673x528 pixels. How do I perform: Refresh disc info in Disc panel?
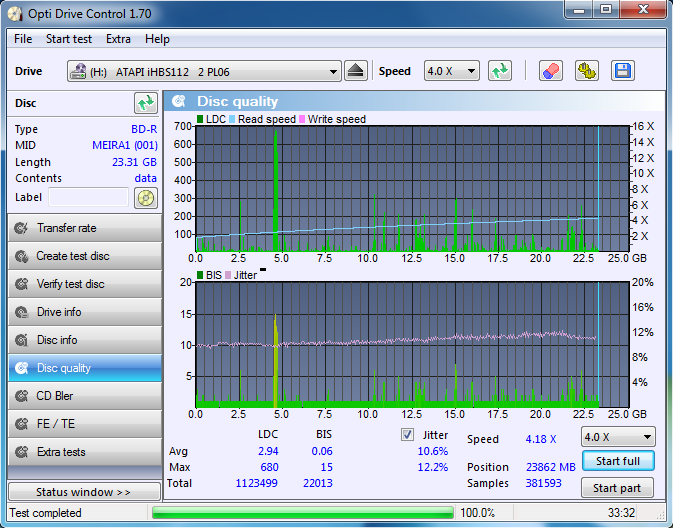[x=146, y=103]
